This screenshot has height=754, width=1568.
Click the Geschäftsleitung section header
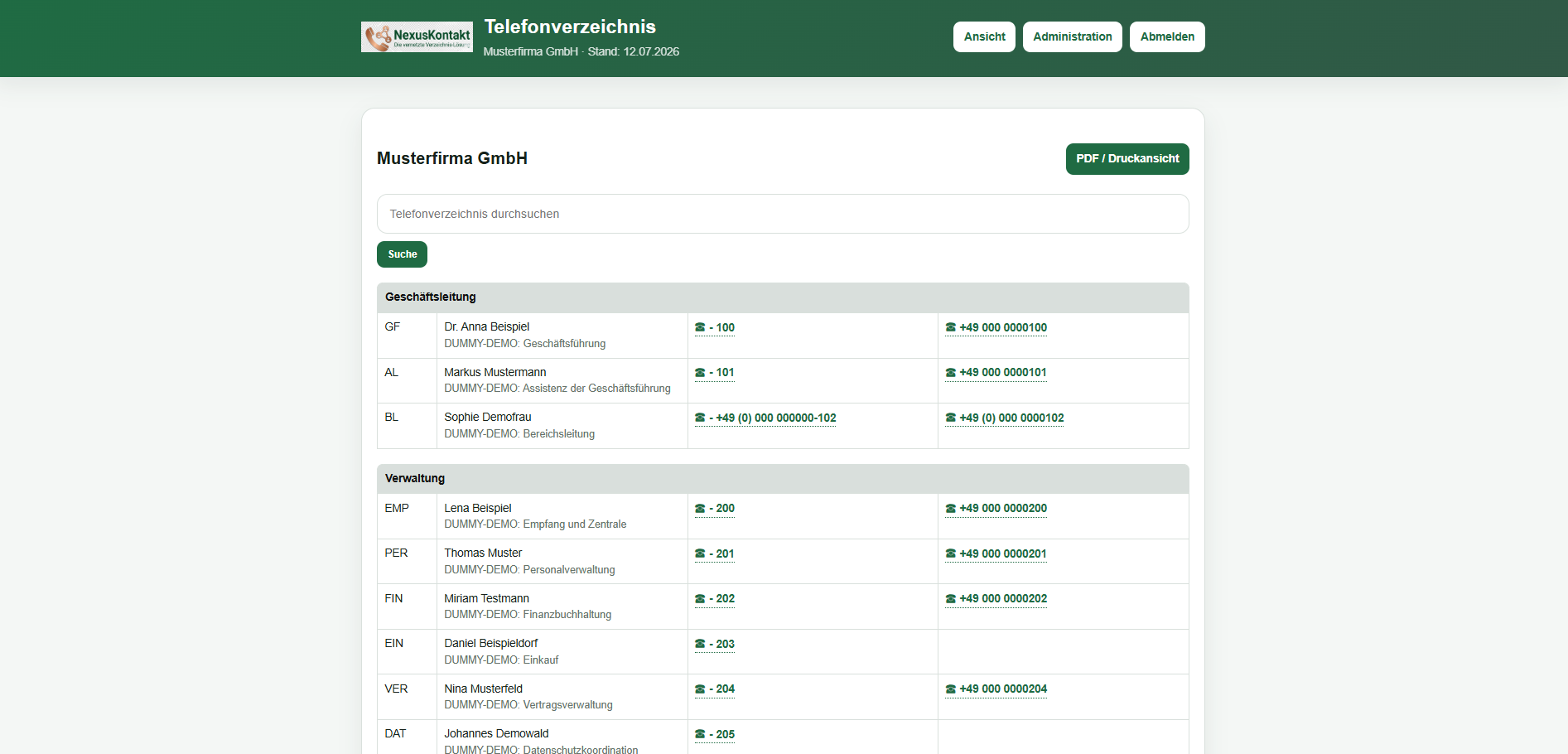[783, 297]
